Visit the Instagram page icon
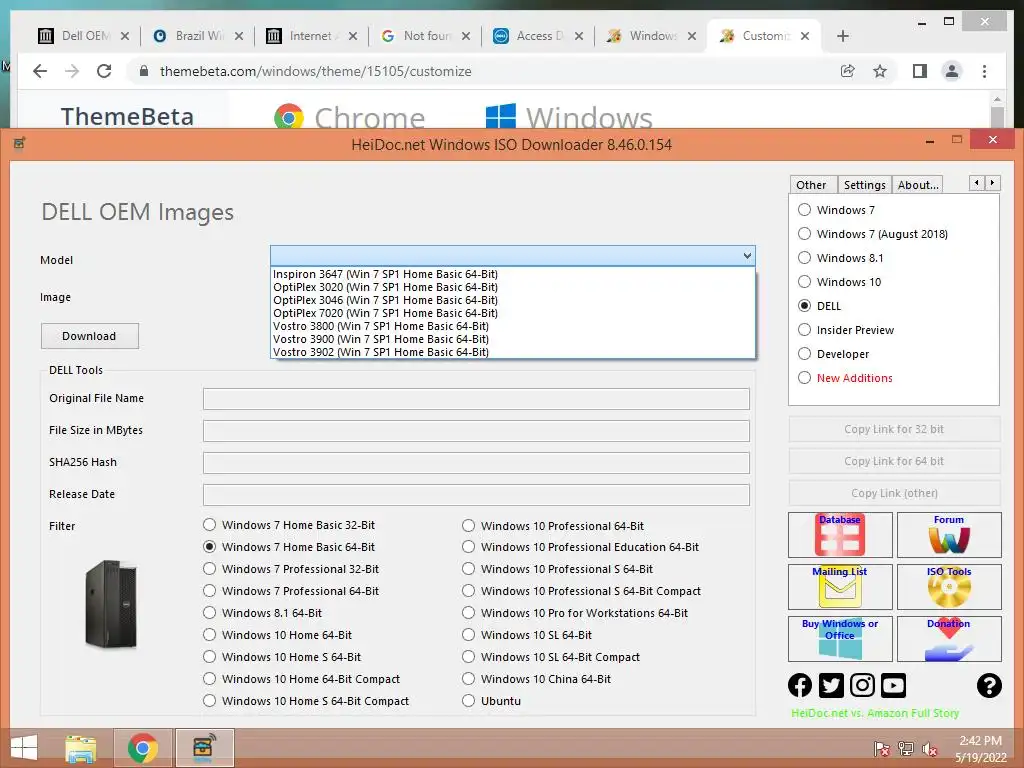The image size is (1024, 768). pos(862,685)
